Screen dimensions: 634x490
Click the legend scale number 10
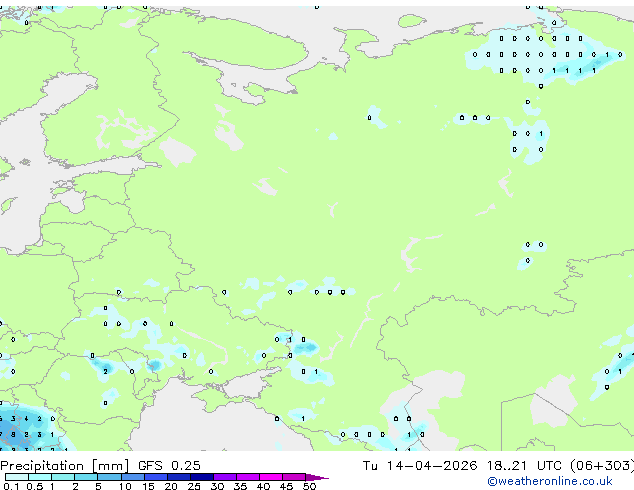pyautogui.click(x=124, y=486)
